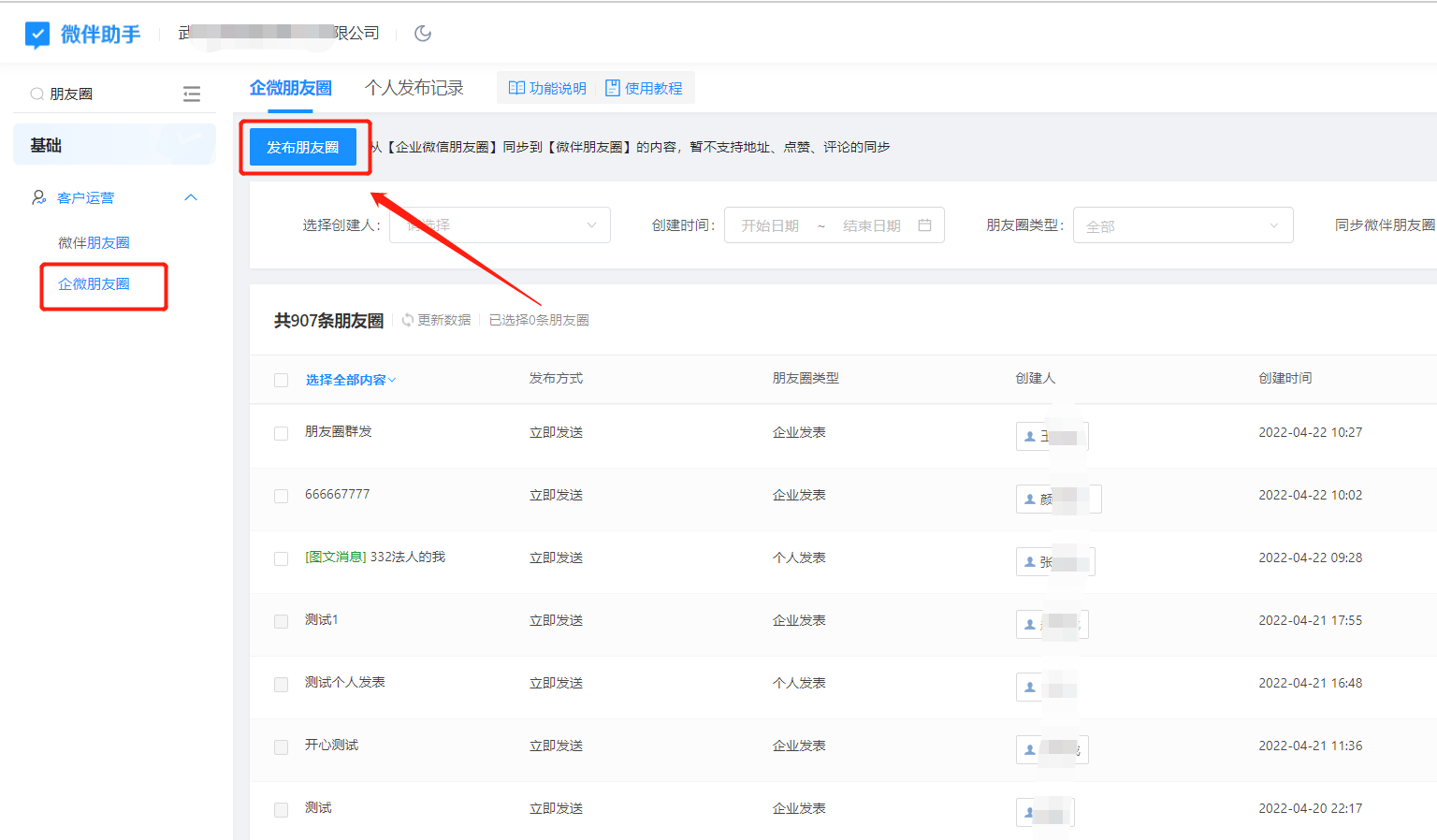
Task: Click creator avatar tag in 2022-04-20 22:17 row
Action: (x=1045, y=813)
